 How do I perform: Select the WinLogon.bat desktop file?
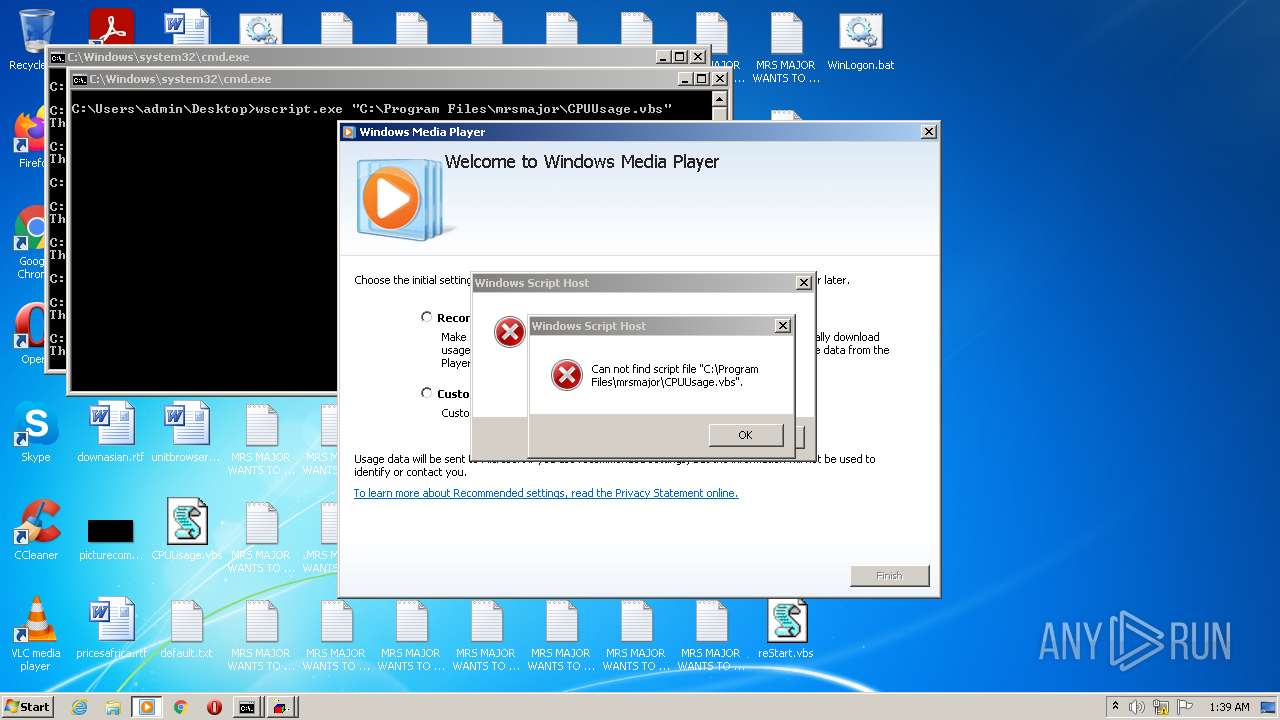click(x=861, y=42)
